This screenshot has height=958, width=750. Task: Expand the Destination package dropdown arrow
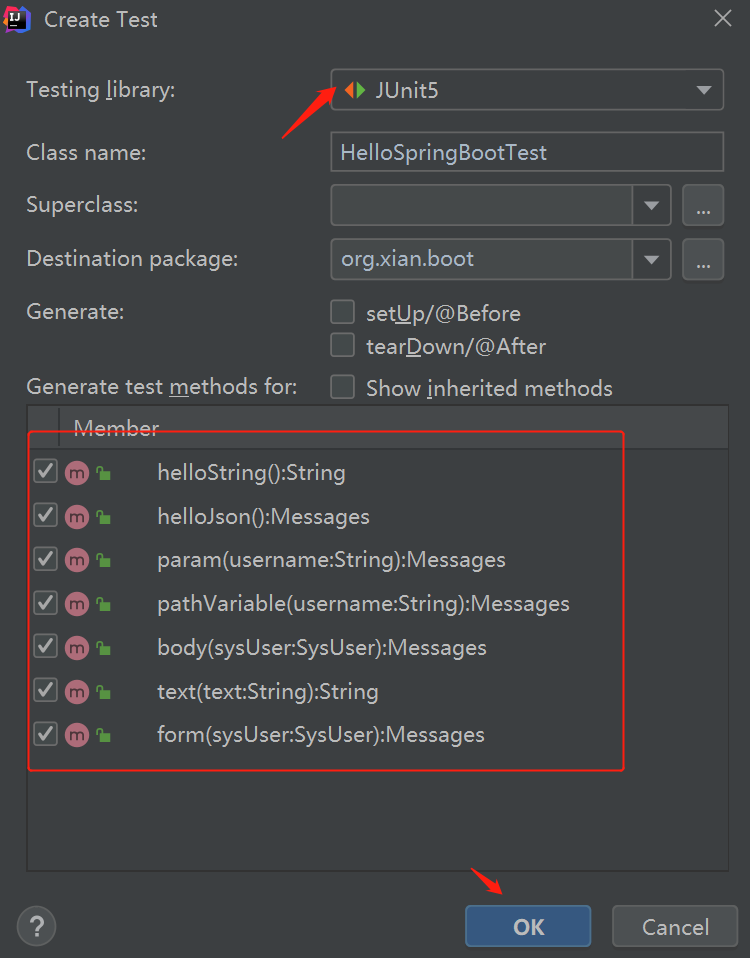coord(651,260)
